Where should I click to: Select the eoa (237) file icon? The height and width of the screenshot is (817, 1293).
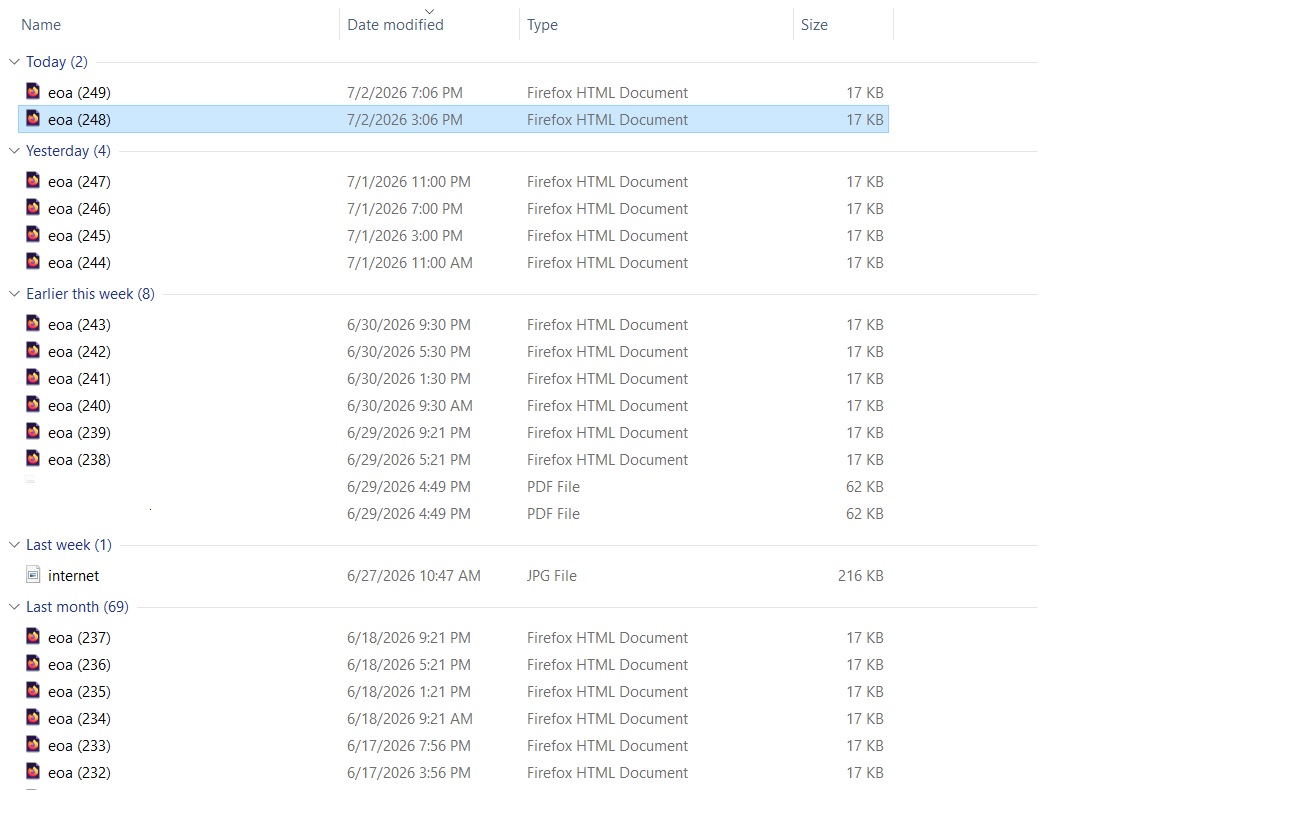[33, 636]
